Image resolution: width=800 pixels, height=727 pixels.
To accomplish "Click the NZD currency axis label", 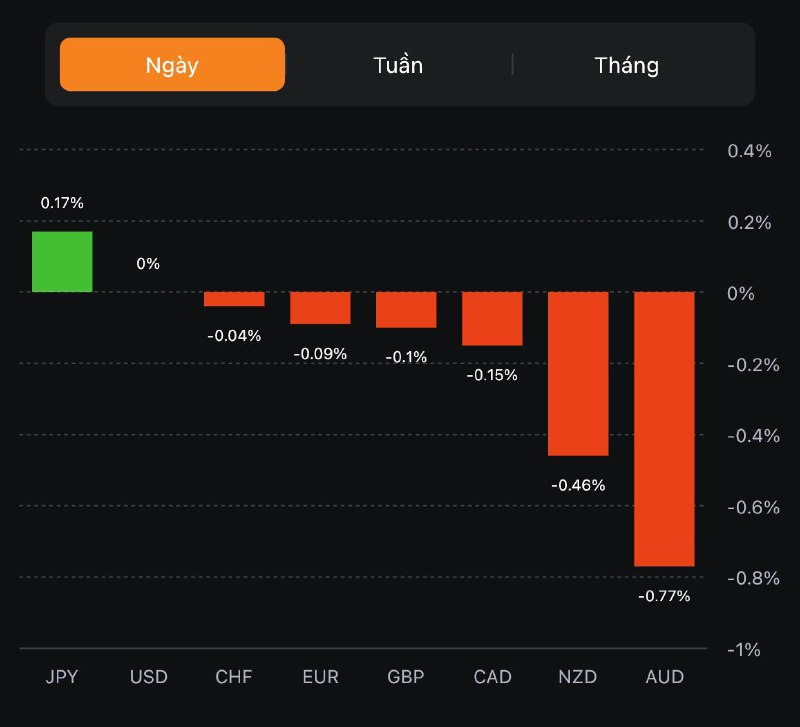I will pos(578,677).
